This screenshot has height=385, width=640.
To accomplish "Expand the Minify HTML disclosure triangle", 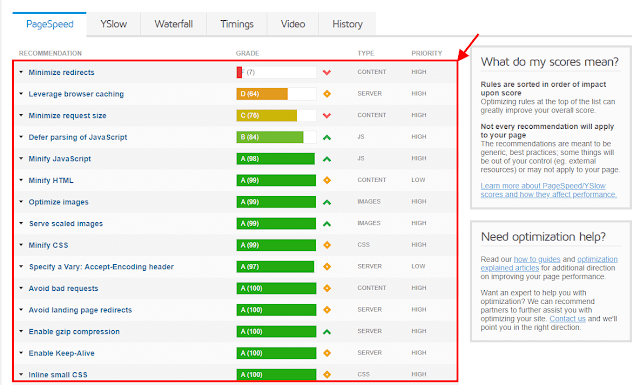I will point(21,180).
